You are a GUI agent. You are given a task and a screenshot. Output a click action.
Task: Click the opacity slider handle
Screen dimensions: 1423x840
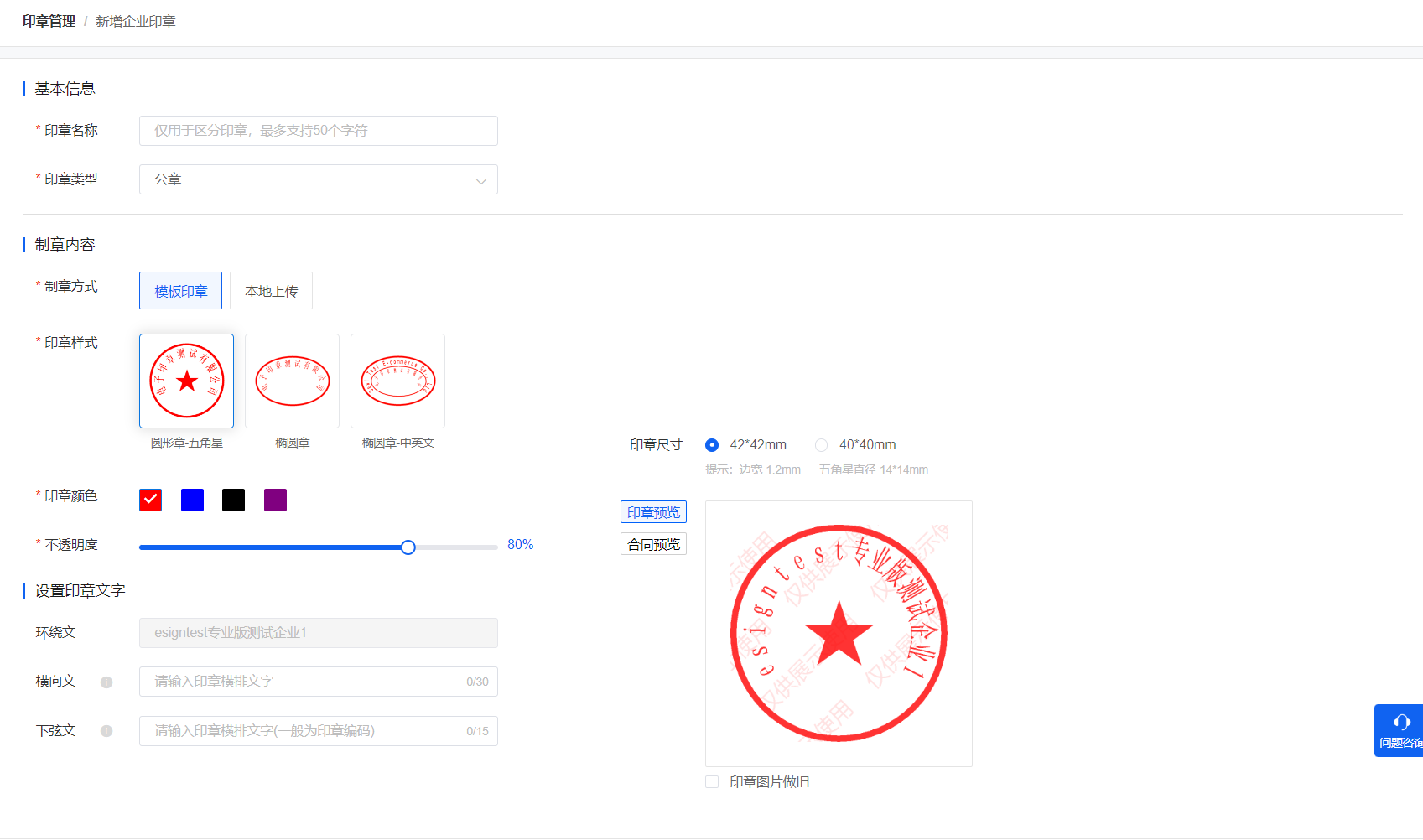[408, 547]
